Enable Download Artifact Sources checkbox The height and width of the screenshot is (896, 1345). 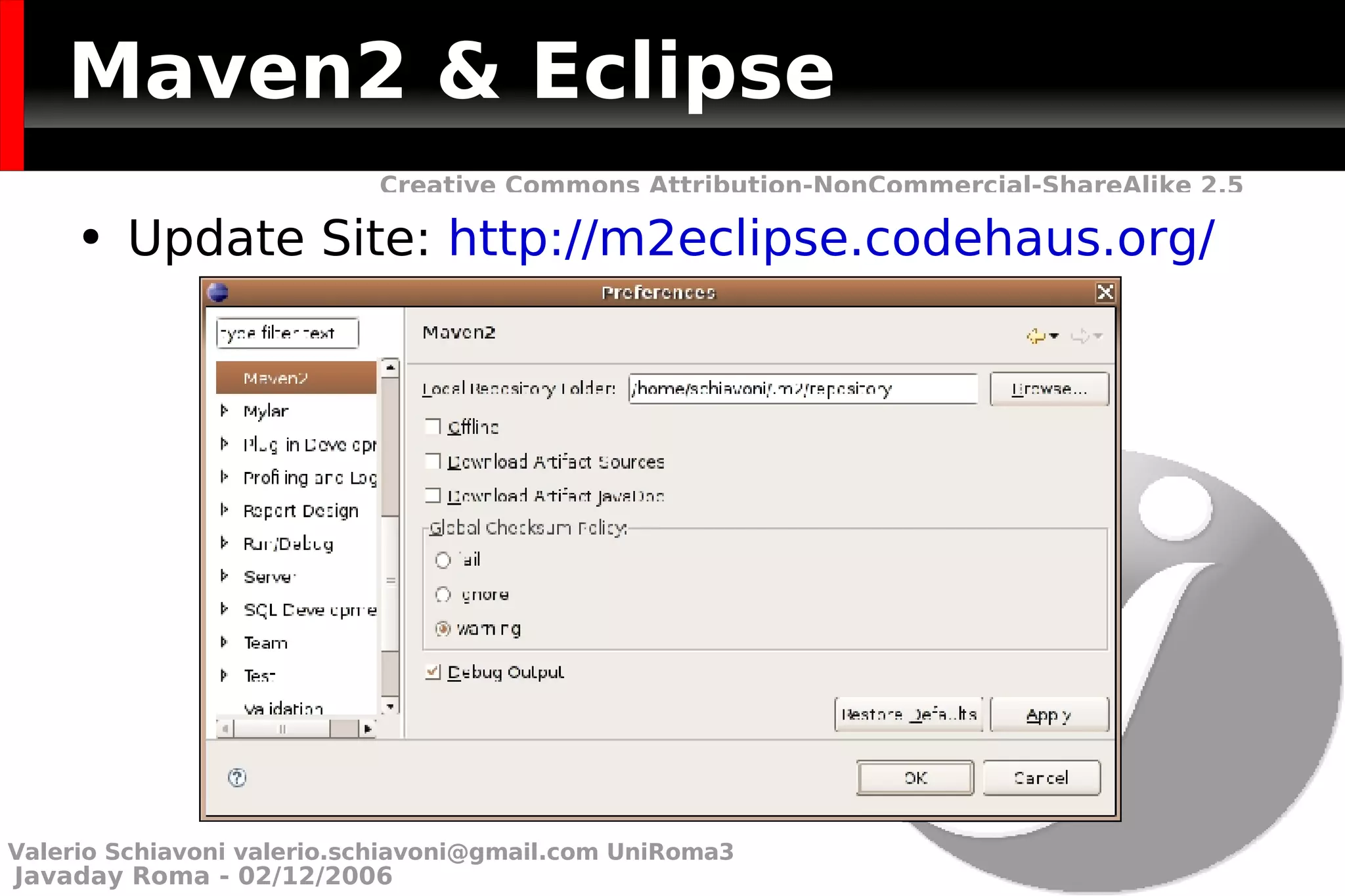(x=433, y=461)
